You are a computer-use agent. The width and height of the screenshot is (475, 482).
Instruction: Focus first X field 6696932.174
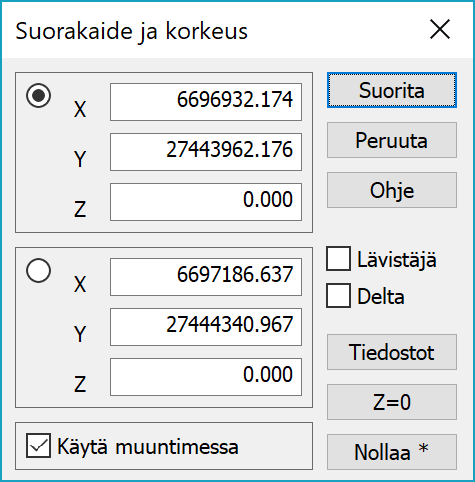pos(206,102)
